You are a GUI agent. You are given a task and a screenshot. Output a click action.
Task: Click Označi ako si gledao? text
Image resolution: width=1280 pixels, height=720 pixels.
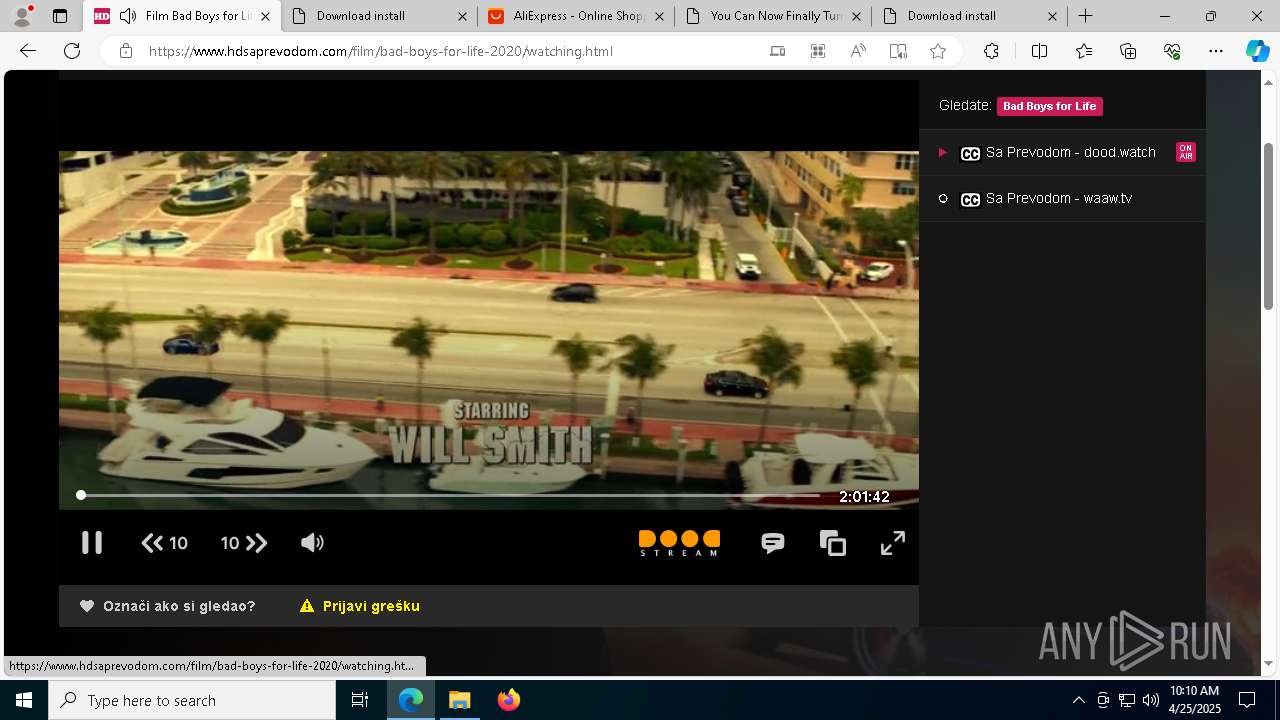(x=179, y=606)
